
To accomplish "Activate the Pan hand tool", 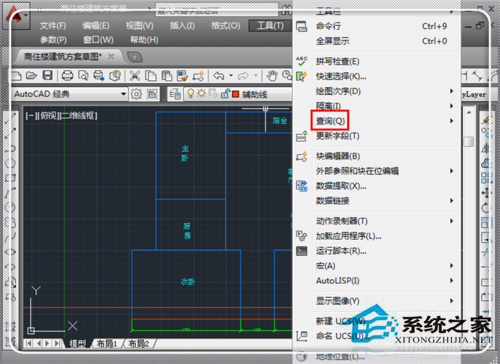I will tap(272, 76).
